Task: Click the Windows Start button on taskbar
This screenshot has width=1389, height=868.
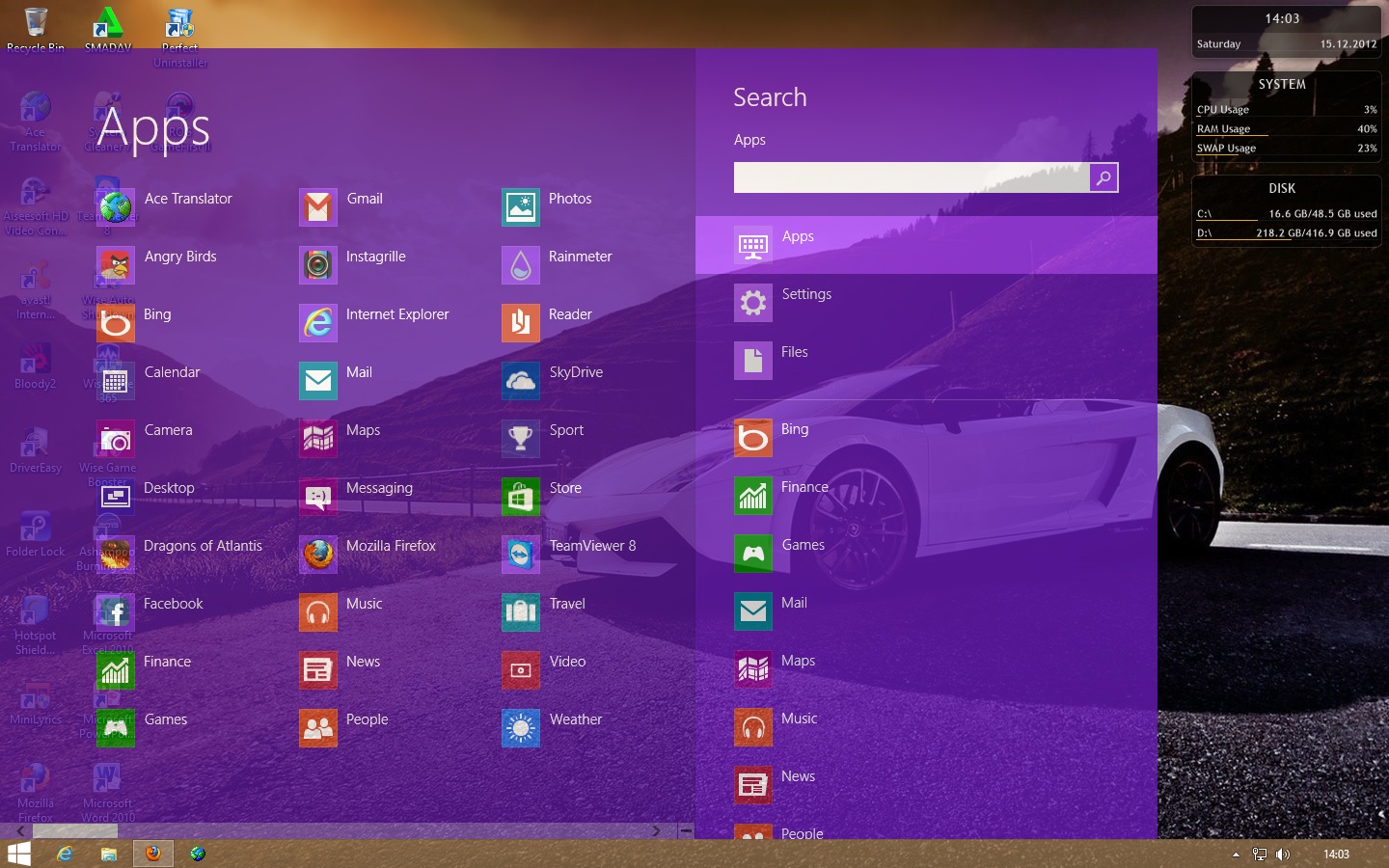Action: [x=19, y=854]
